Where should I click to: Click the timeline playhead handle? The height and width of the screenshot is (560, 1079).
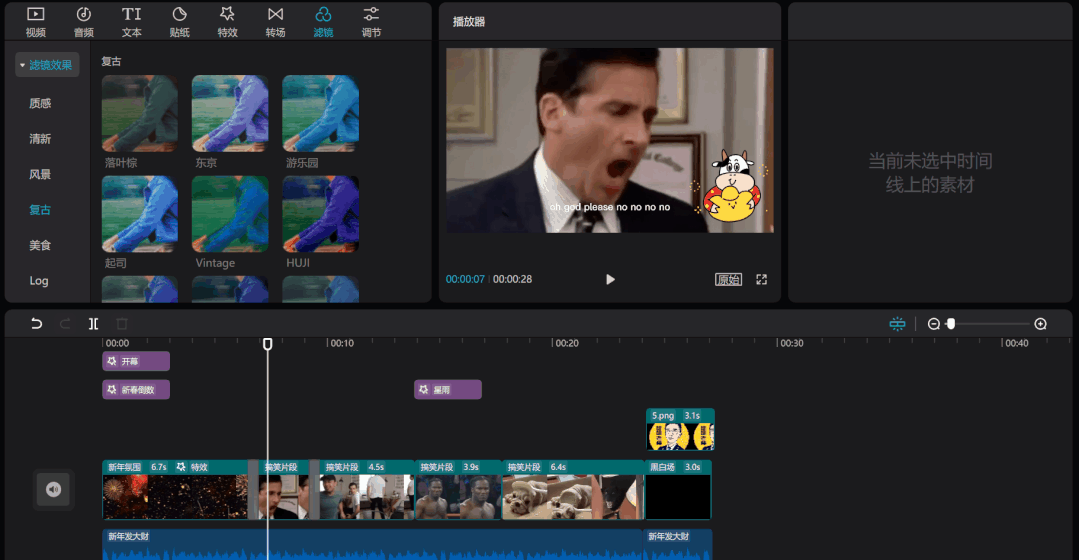coord(268,343)
